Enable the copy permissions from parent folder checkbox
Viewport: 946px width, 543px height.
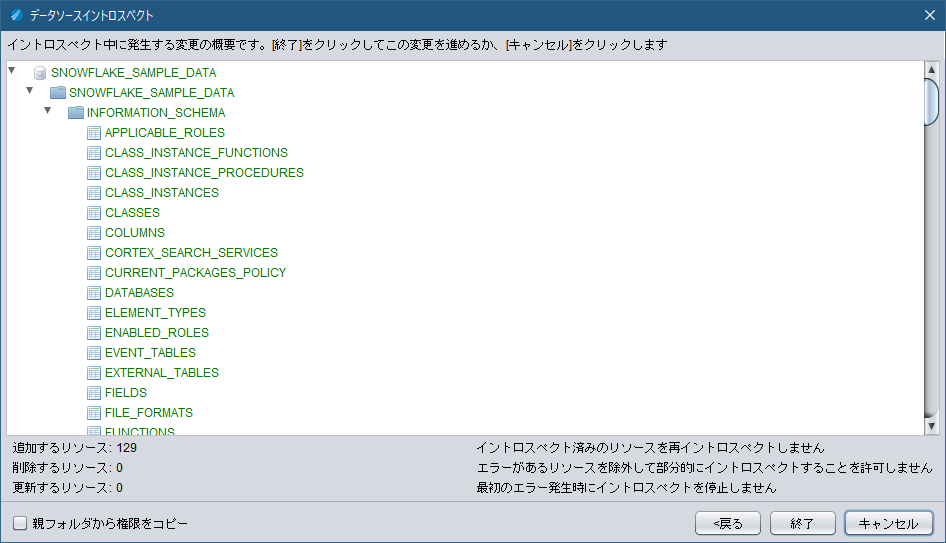(x=20, y=523)
